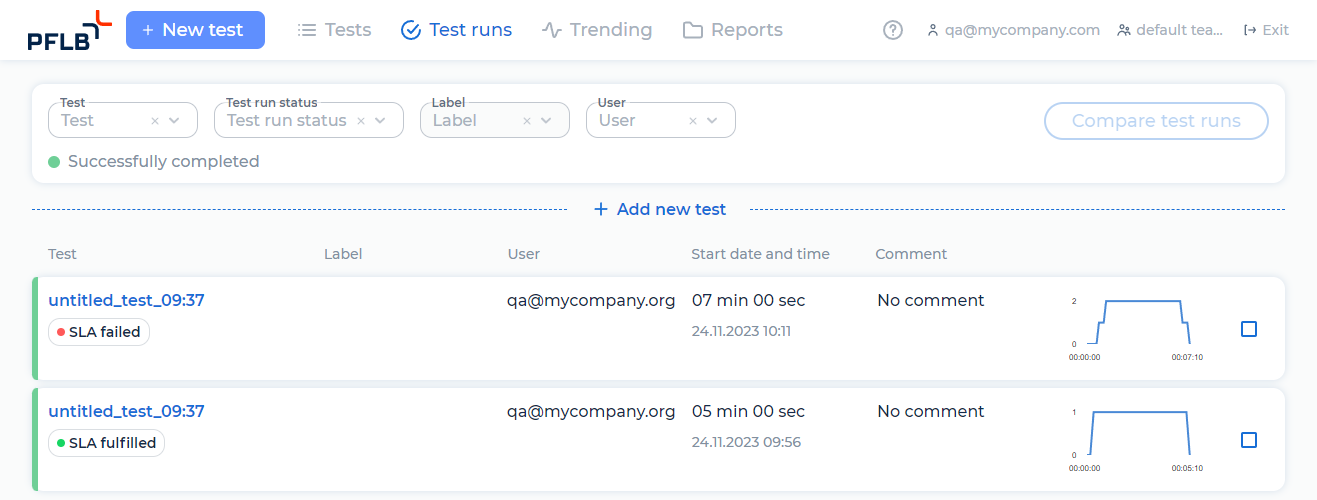The height and width of the screenshot is (500, 1317).
Task: Click the SLA fulfilled badge
Action: [x=106, y=443]
